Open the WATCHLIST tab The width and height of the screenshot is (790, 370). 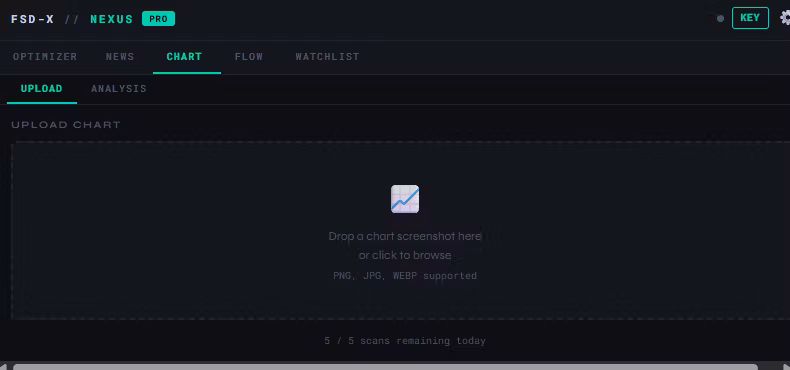pyautogui.click(x=327, y=56)
